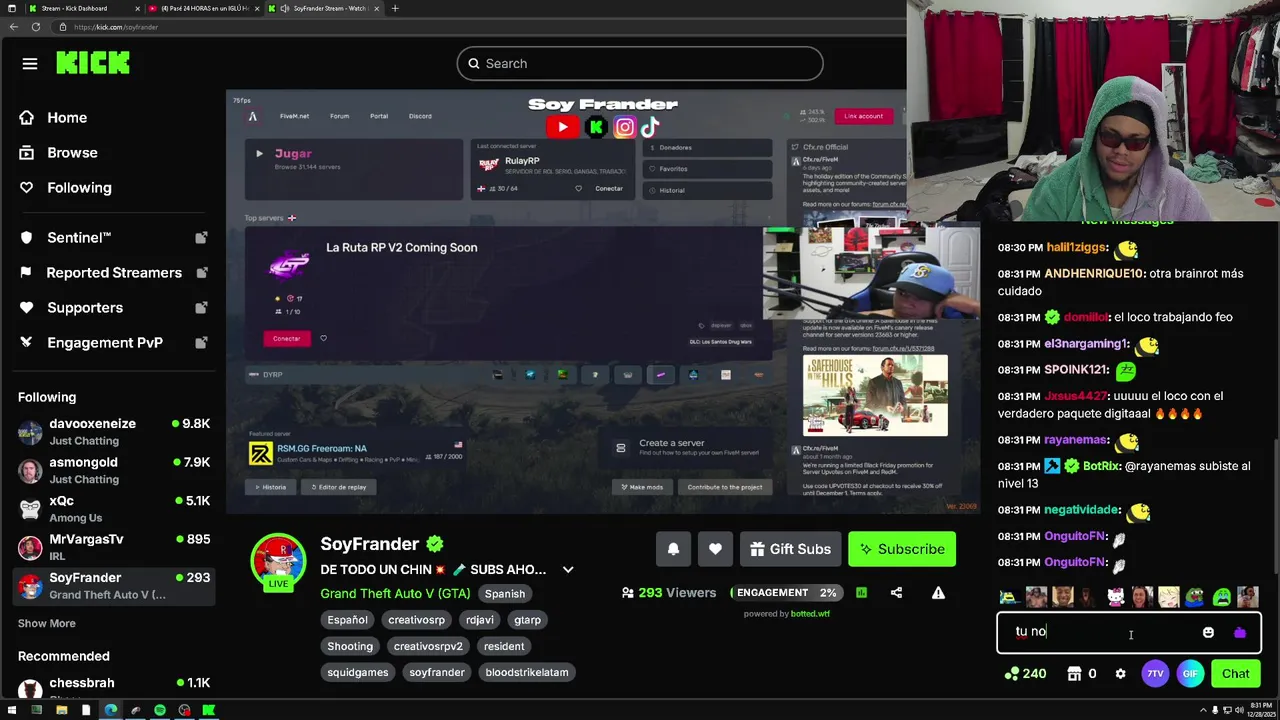1280x720 pixels.
Task: Click the Windows Start button
Action: [12, 710]
